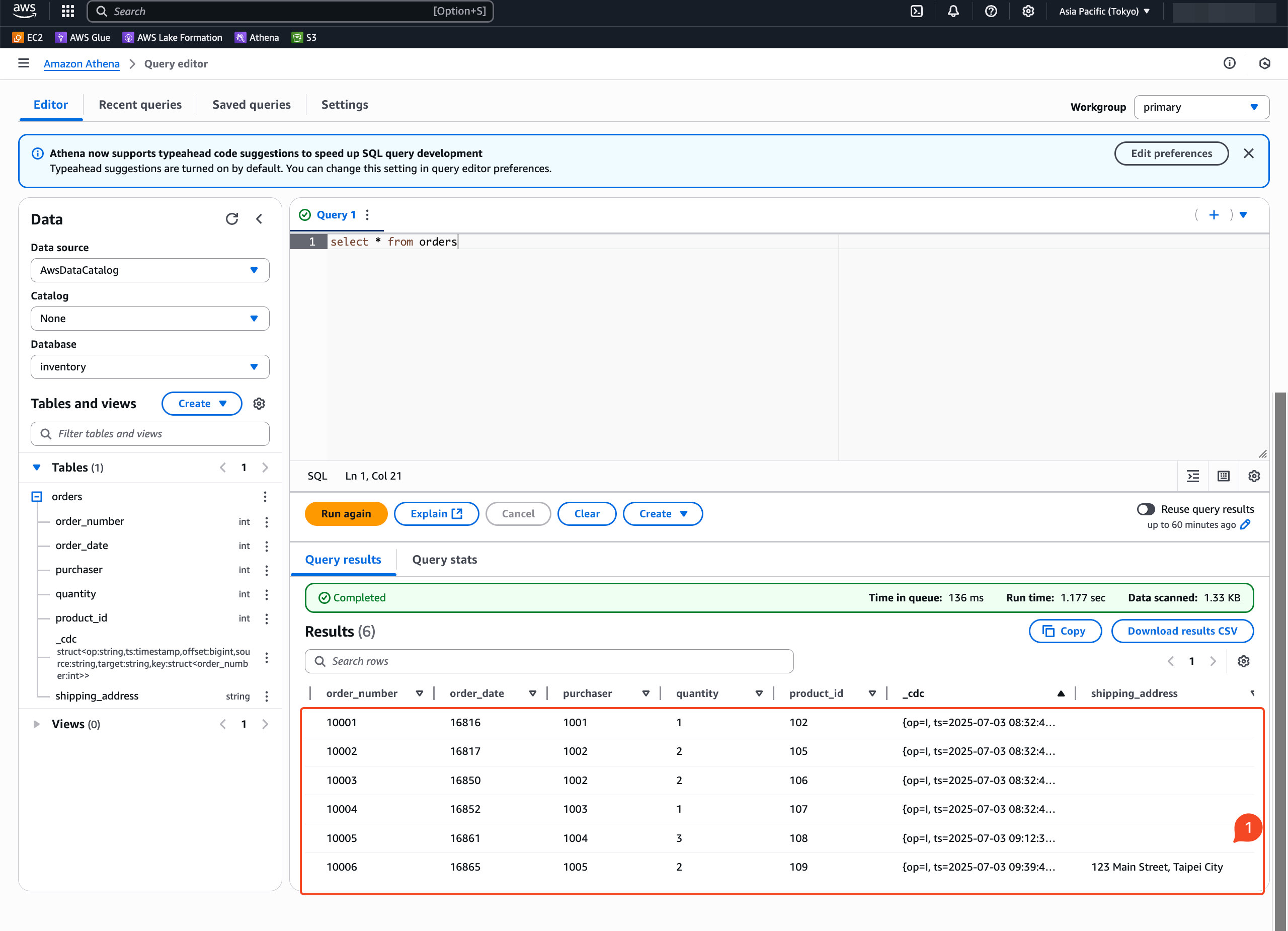Open the S3 shortcut in favorites bar
Viewport: 1288px width, 931px height.
click(x=304, y=37)
